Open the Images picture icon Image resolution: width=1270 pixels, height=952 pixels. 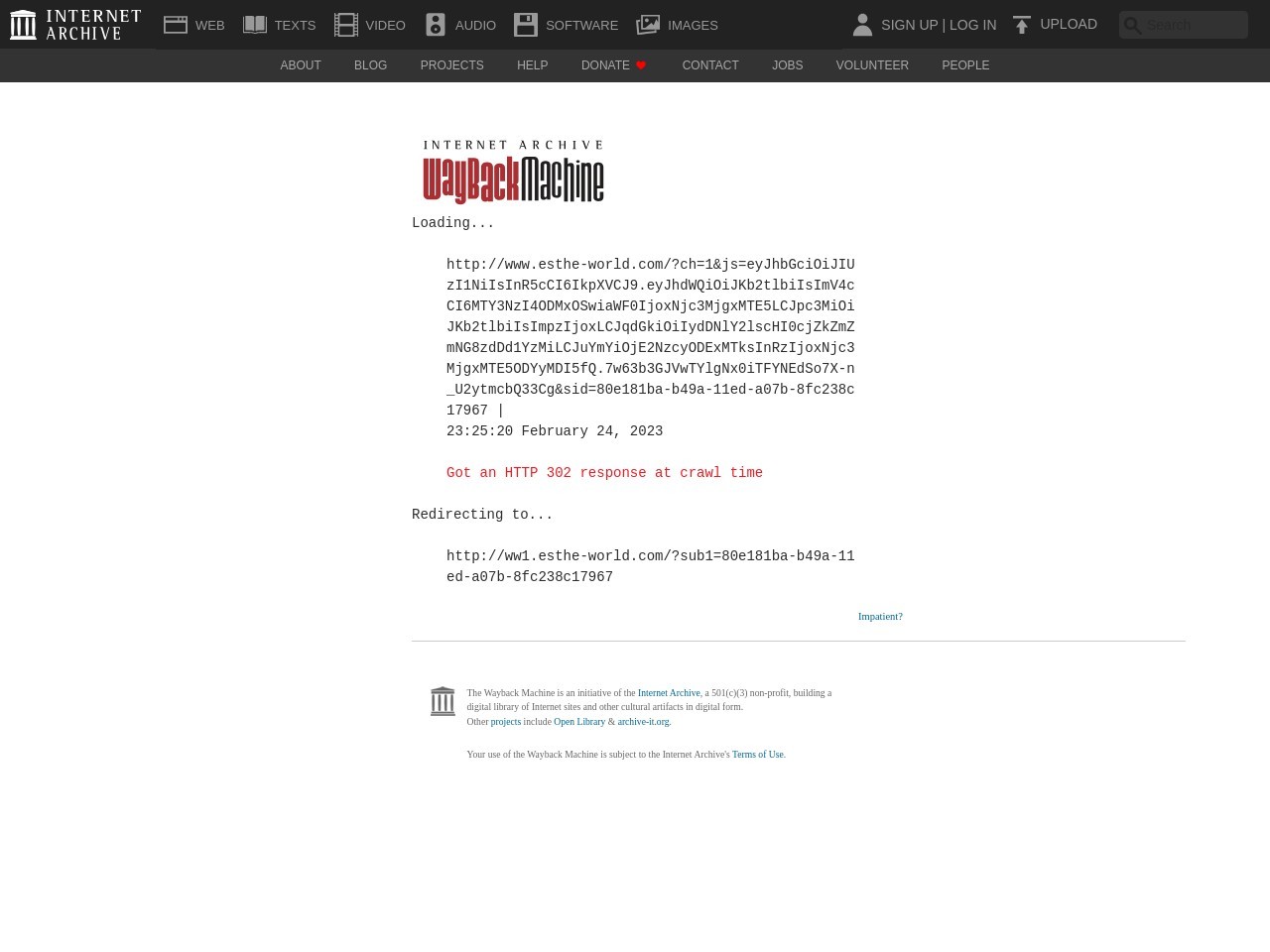point(648,25)
